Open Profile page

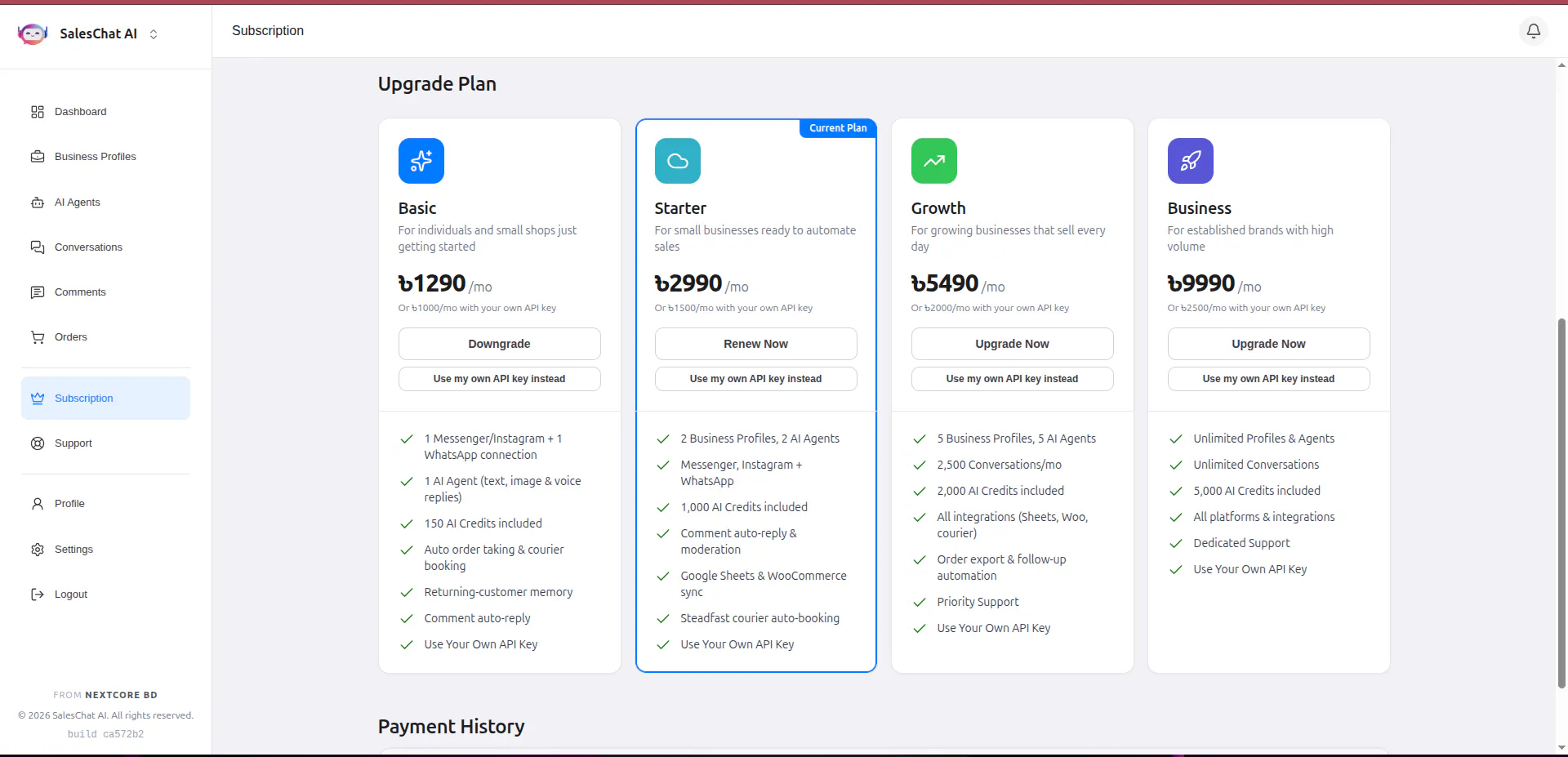point(105,504)
